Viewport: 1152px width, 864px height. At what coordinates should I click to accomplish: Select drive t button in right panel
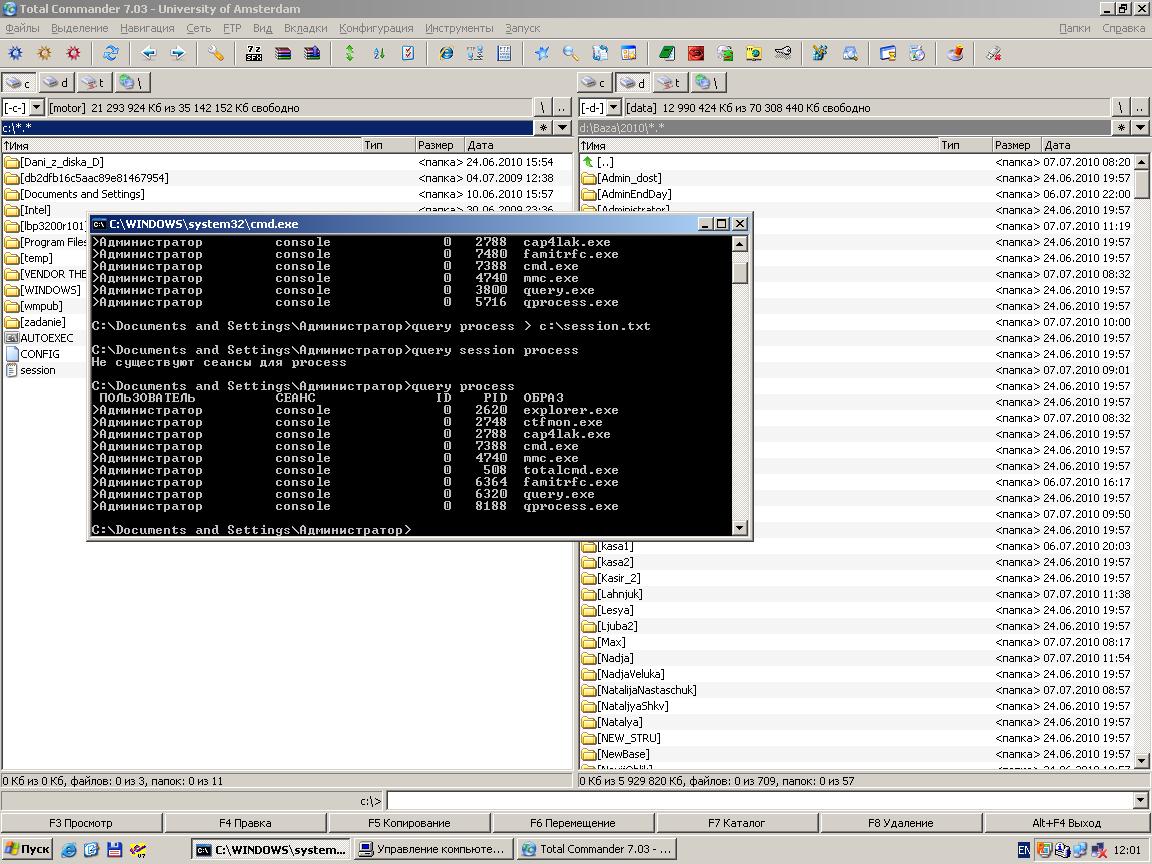click(669, 83)
